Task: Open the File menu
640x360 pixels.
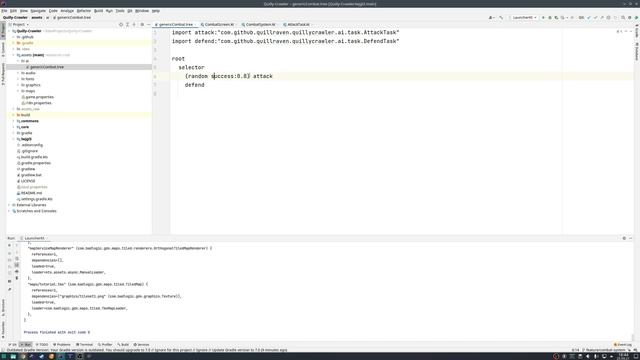Action: pos(4,11)
